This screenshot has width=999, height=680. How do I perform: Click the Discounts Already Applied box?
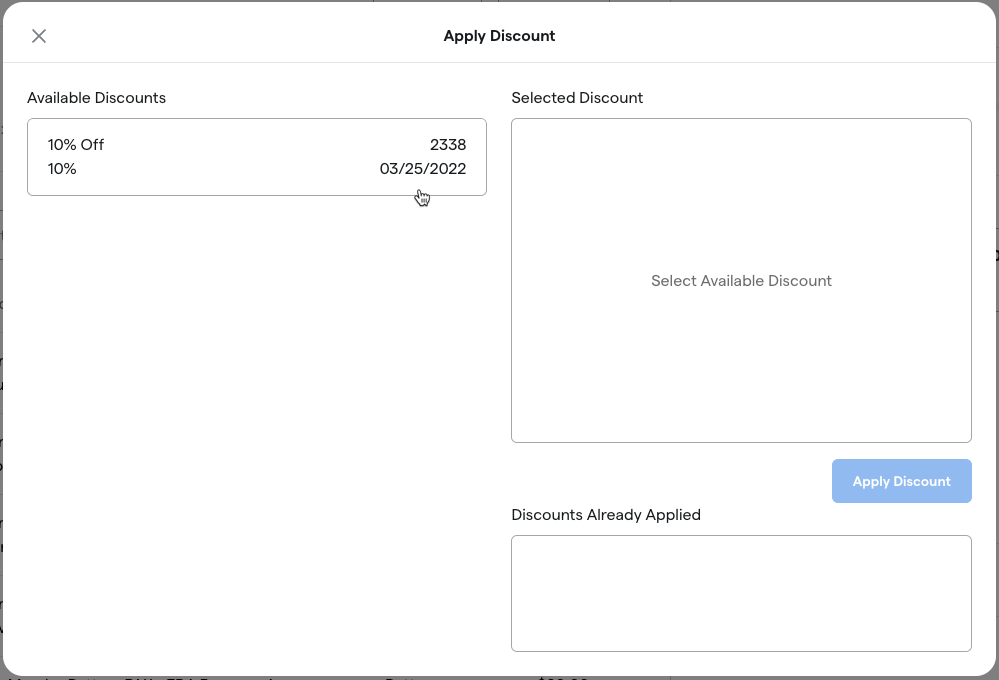(741, 593)
